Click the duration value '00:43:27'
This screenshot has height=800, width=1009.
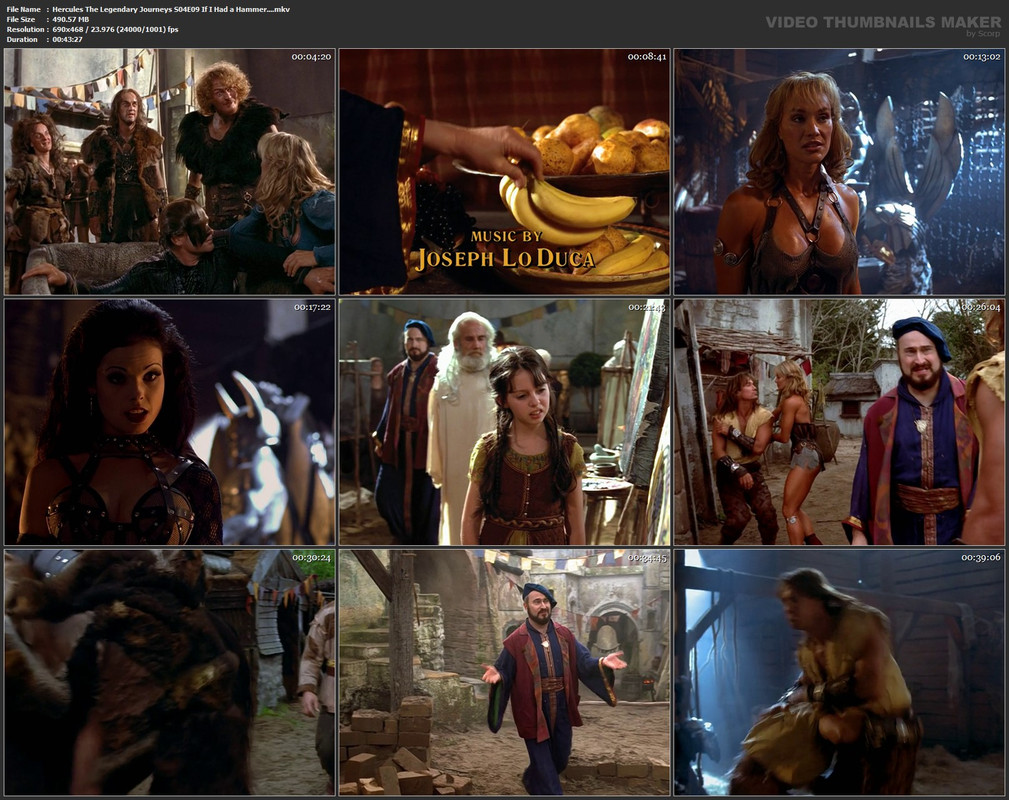click(68, 39)
